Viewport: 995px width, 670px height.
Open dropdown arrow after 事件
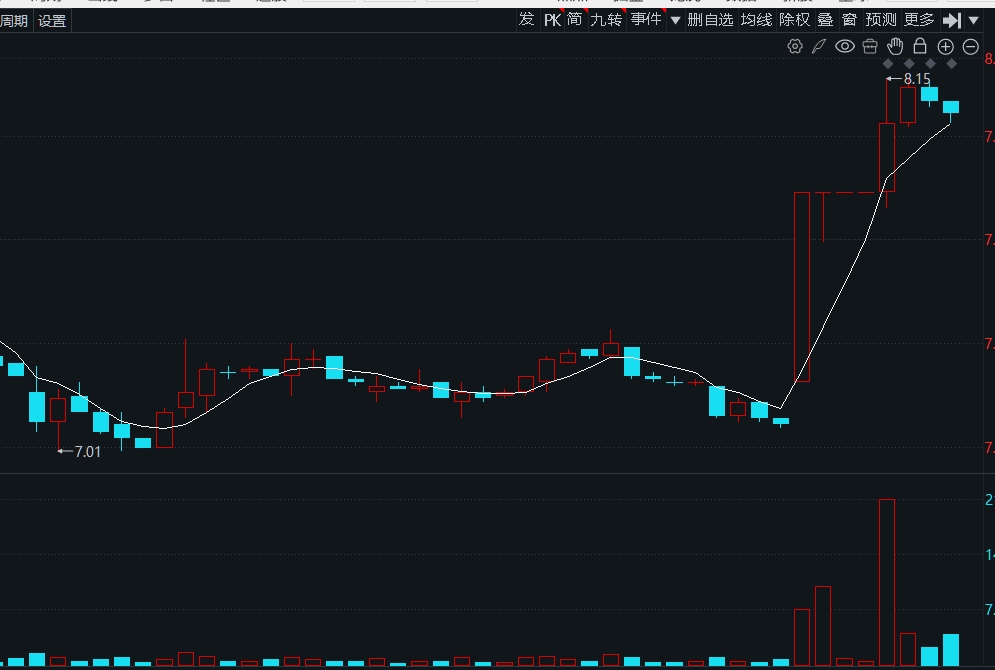point(676,21)
